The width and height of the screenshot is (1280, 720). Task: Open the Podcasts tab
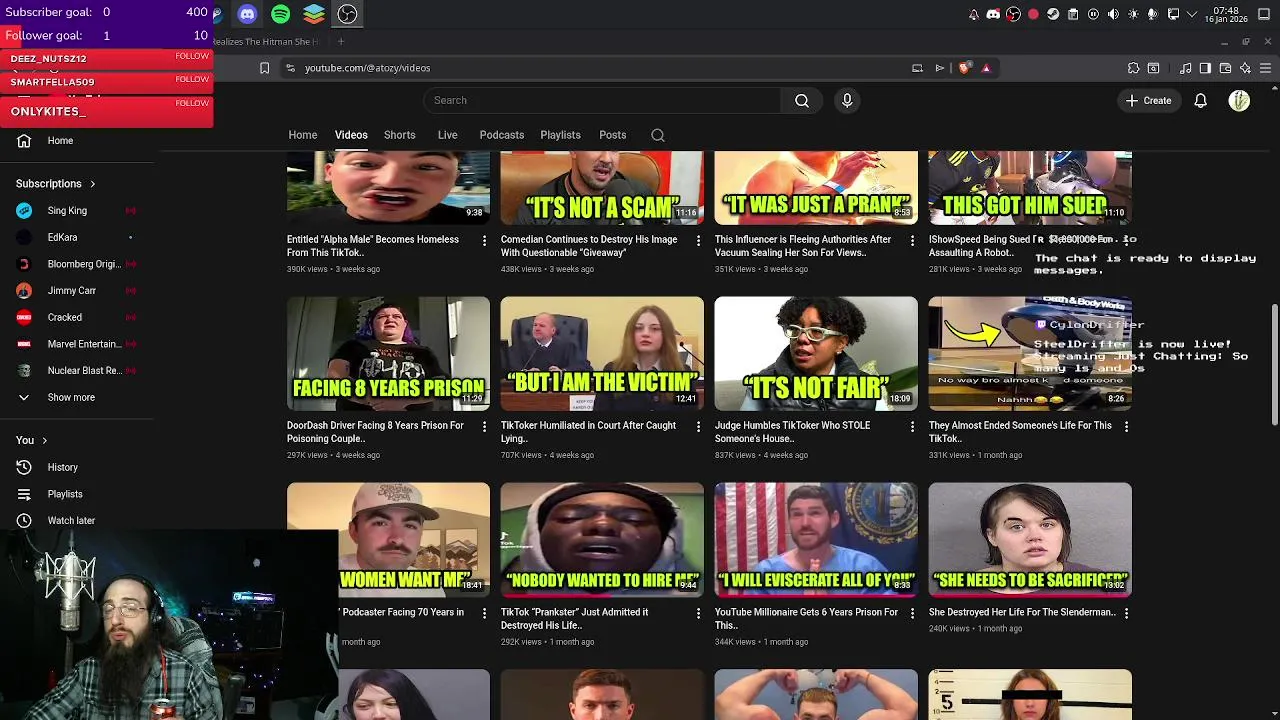[x=501, y=135]
